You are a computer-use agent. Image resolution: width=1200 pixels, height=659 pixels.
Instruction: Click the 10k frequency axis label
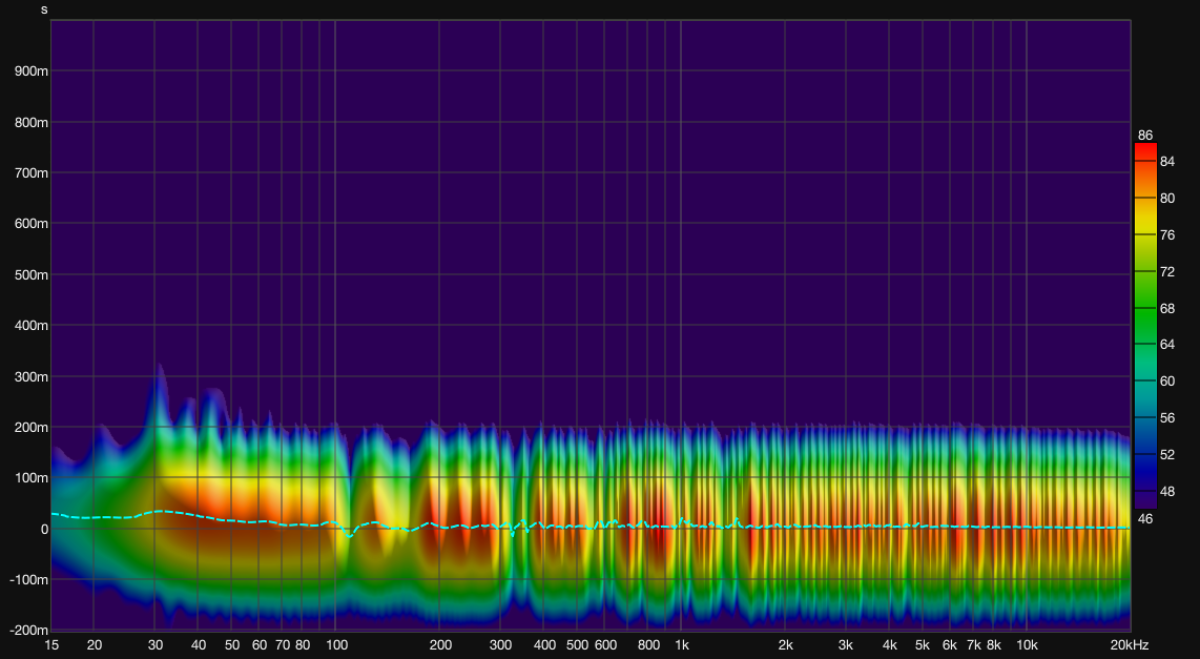click(x=1027, y=645)
